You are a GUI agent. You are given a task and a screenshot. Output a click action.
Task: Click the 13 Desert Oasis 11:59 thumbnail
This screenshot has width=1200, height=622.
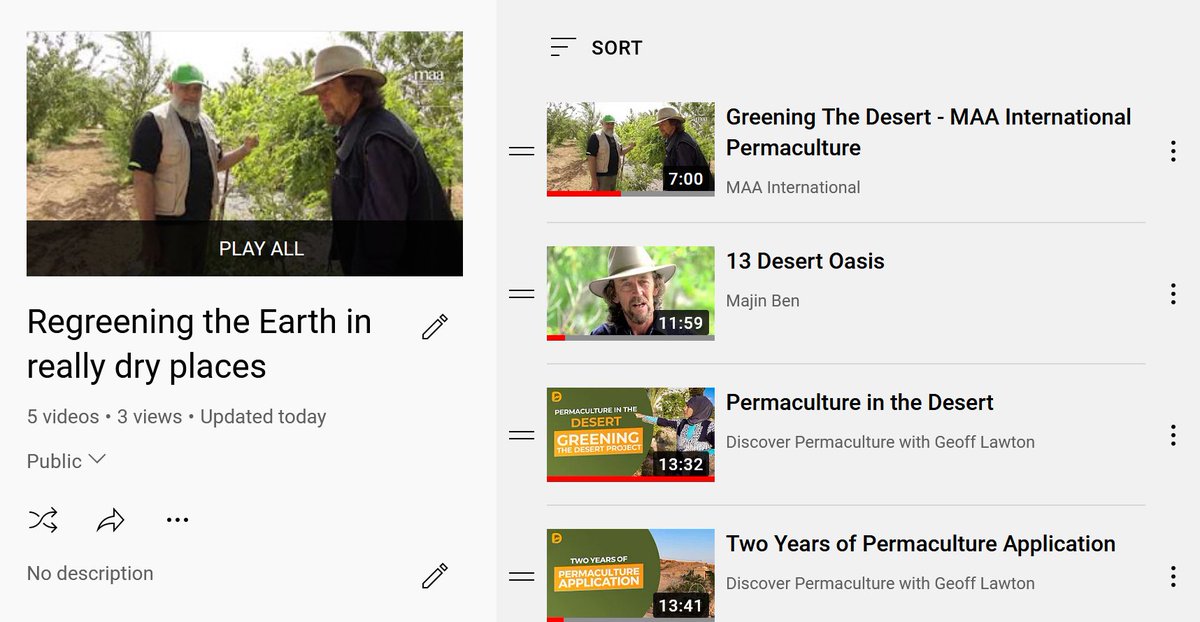tap(631, 293)
